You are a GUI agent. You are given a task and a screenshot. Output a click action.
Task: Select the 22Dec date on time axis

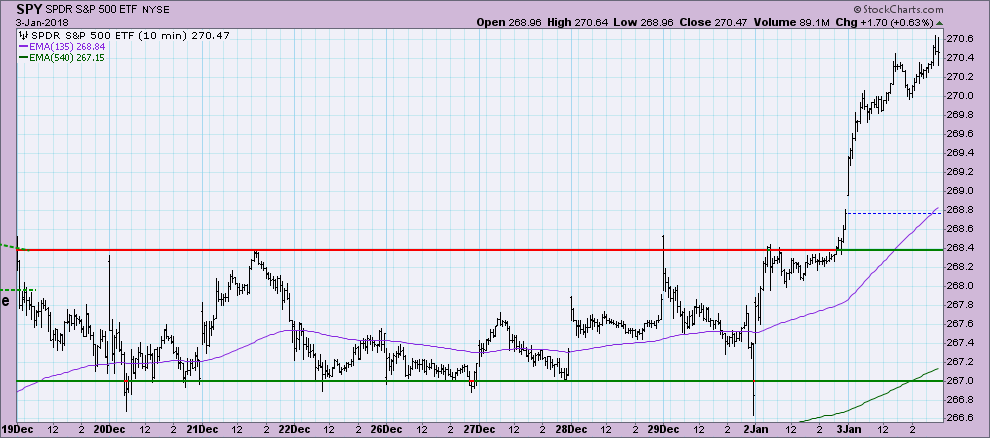[x=293, y=430]
